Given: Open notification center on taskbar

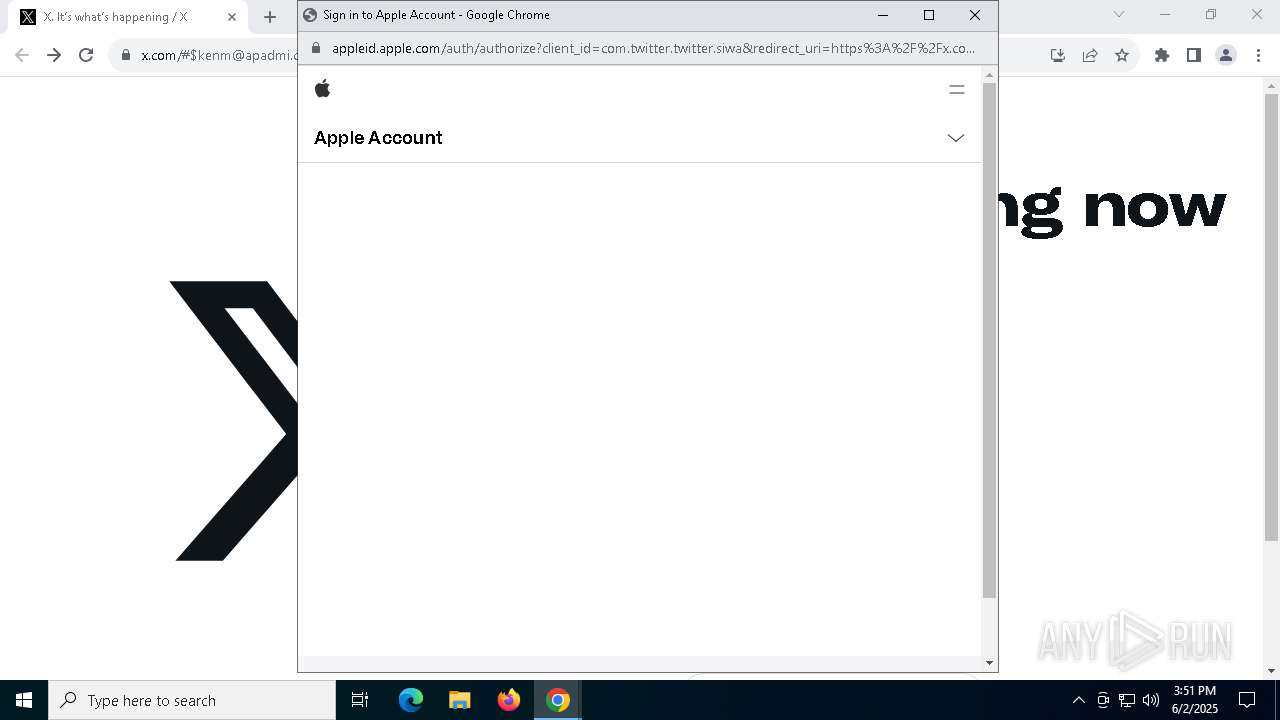Looking at the screenshot, I should [1247, 700].
